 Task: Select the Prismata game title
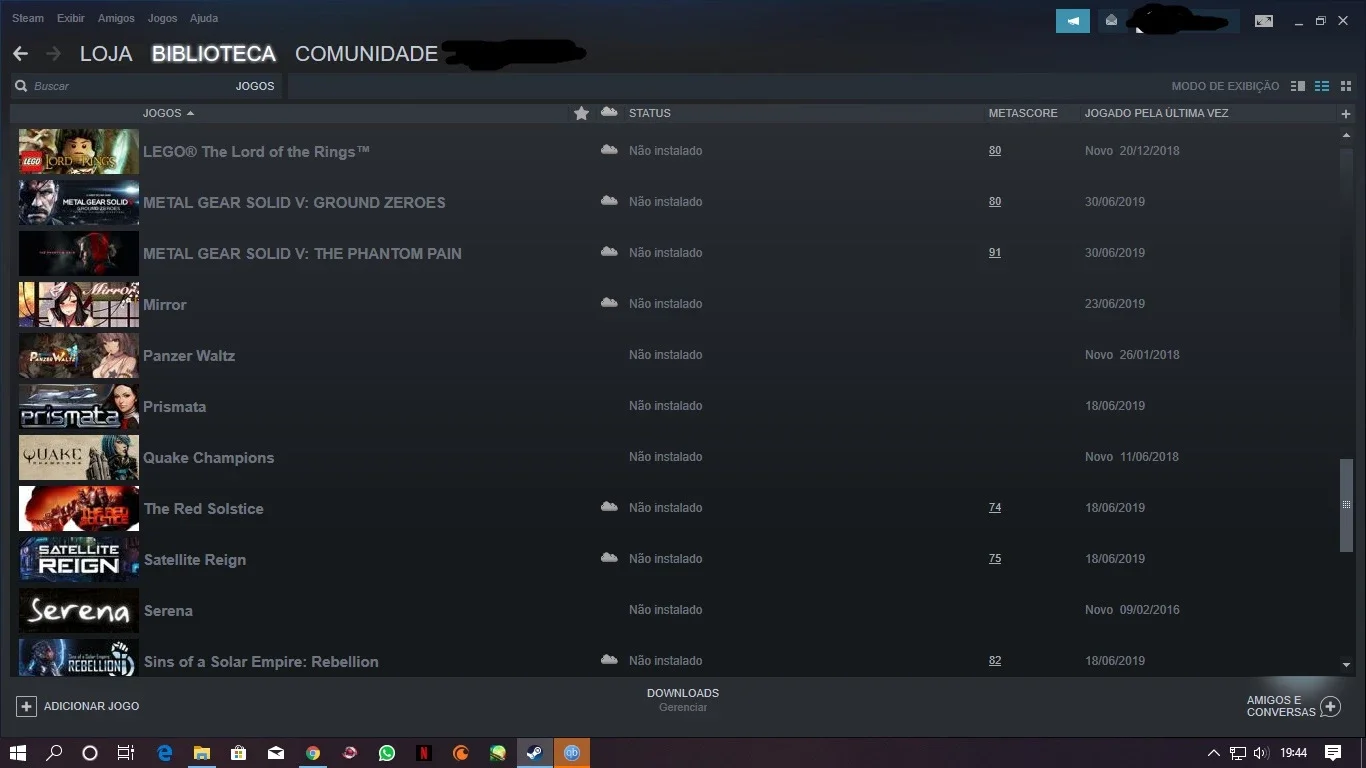tap(175, 406)
